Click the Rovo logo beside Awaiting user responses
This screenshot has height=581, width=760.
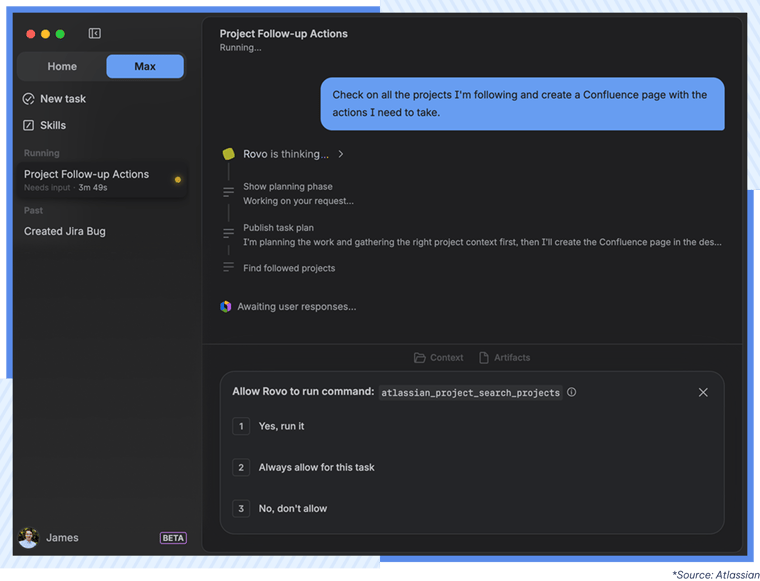point(225,307)
